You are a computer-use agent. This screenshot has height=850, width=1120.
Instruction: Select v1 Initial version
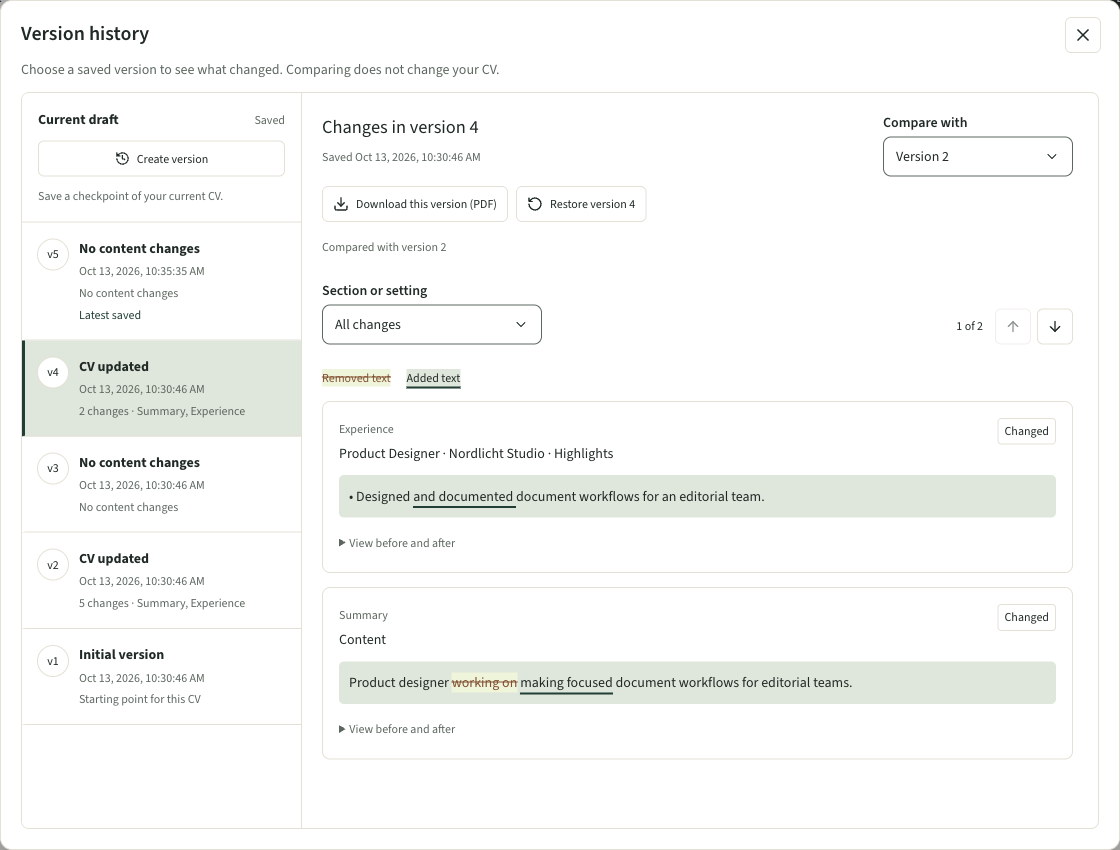[162, 677]
